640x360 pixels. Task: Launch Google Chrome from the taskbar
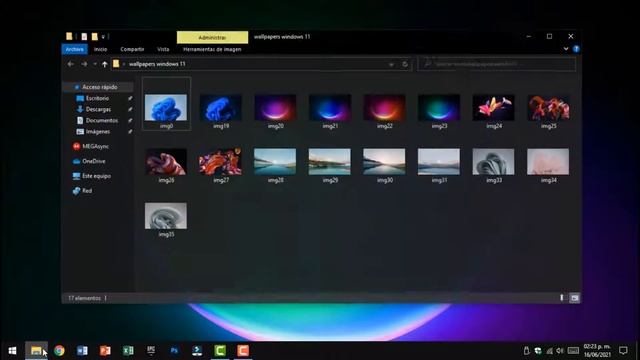click(59, 351)
